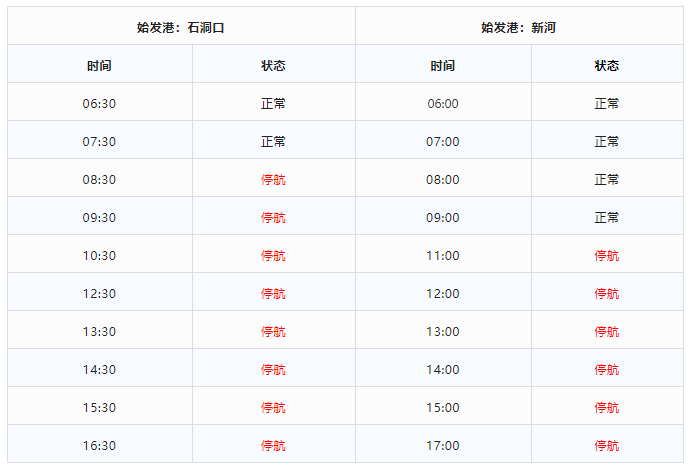Screen dimensions: 697x471
Task: Click the 12:30 departure time
Action: click(99, 293)
